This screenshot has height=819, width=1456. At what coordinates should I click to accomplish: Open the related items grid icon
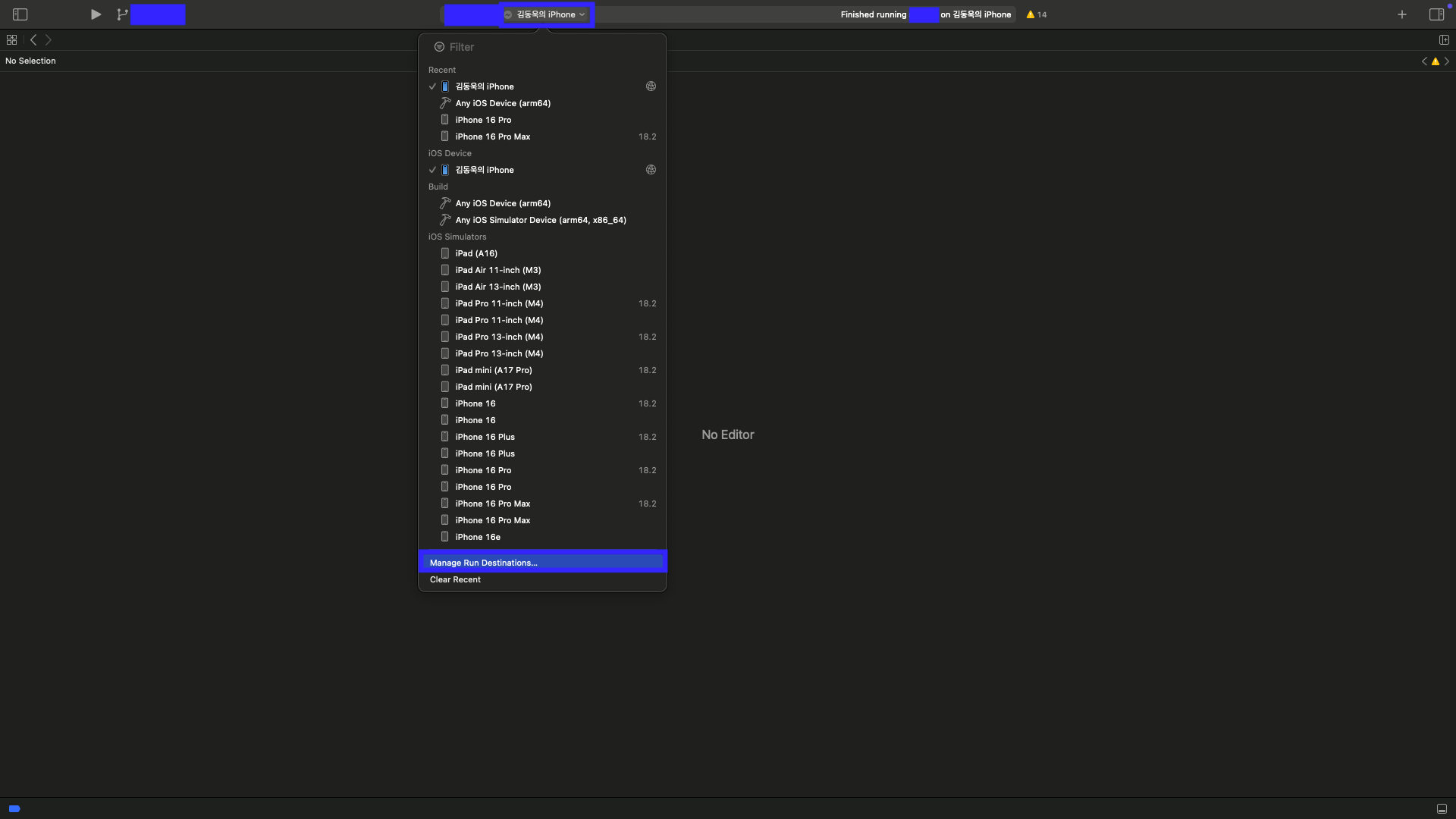pyautogui.click(x=11, y=40)
